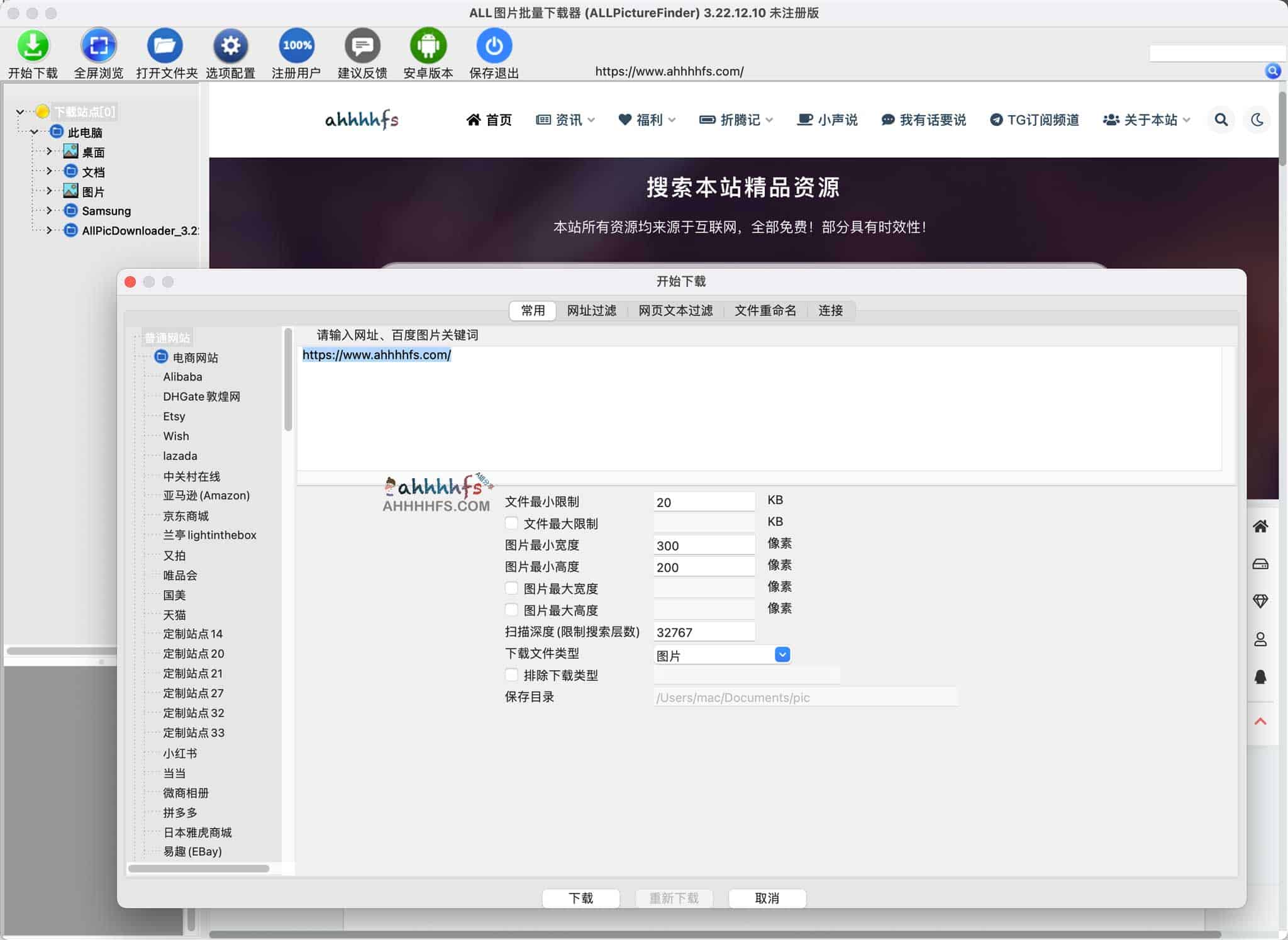Open 选项配置 settings icon

[230, 46]
